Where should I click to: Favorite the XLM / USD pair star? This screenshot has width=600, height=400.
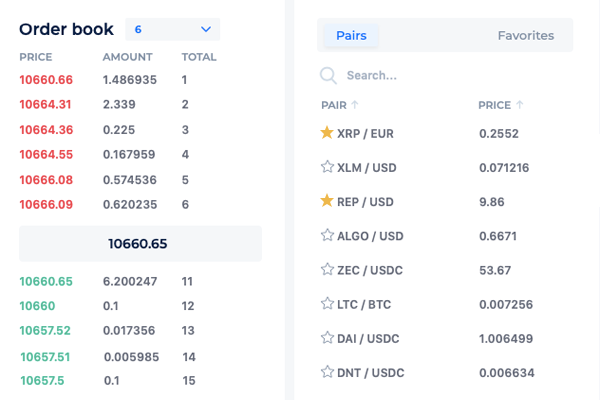[326, 167]
